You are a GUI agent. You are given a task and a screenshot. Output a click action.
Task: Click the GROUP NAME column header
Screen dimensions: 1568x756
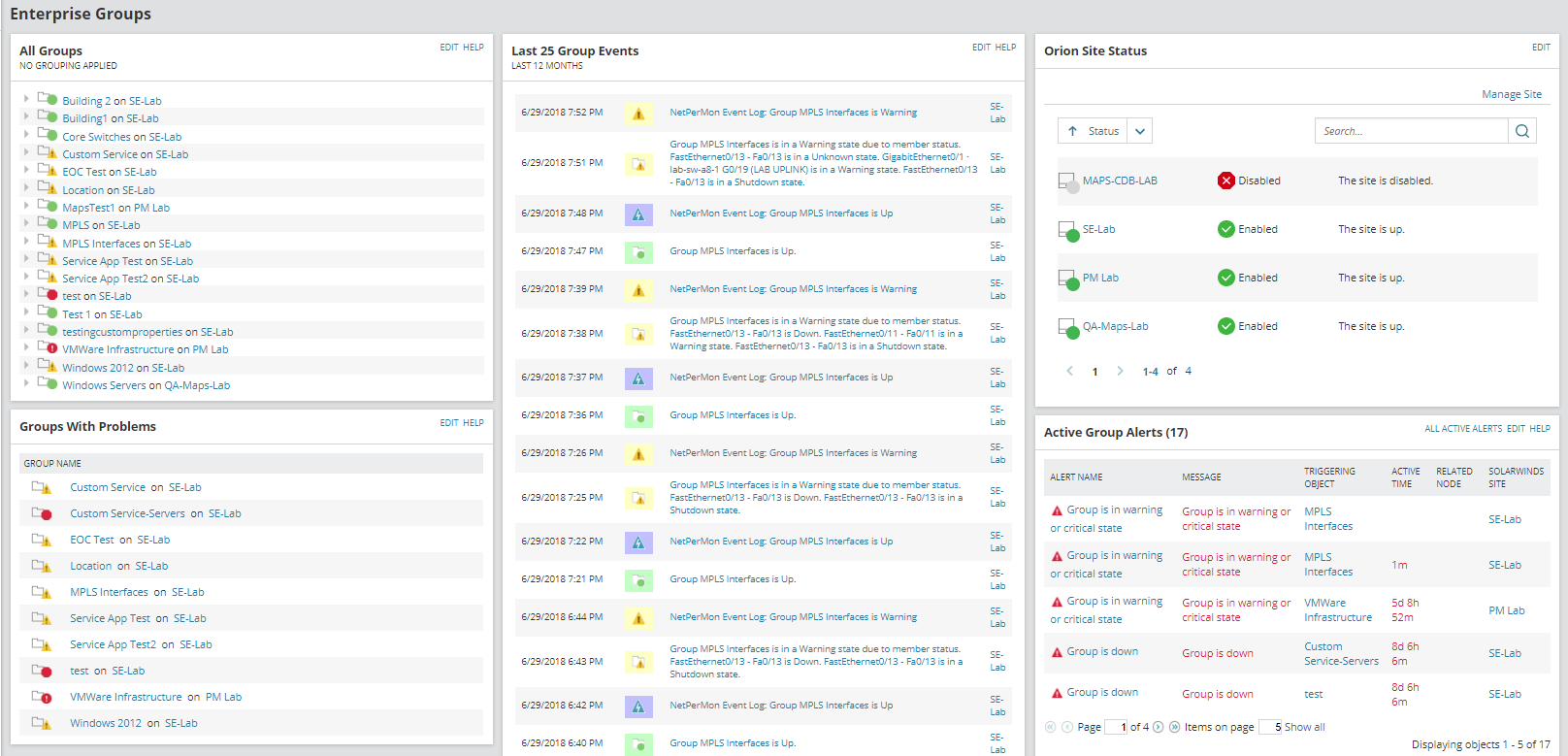[52, 464]
